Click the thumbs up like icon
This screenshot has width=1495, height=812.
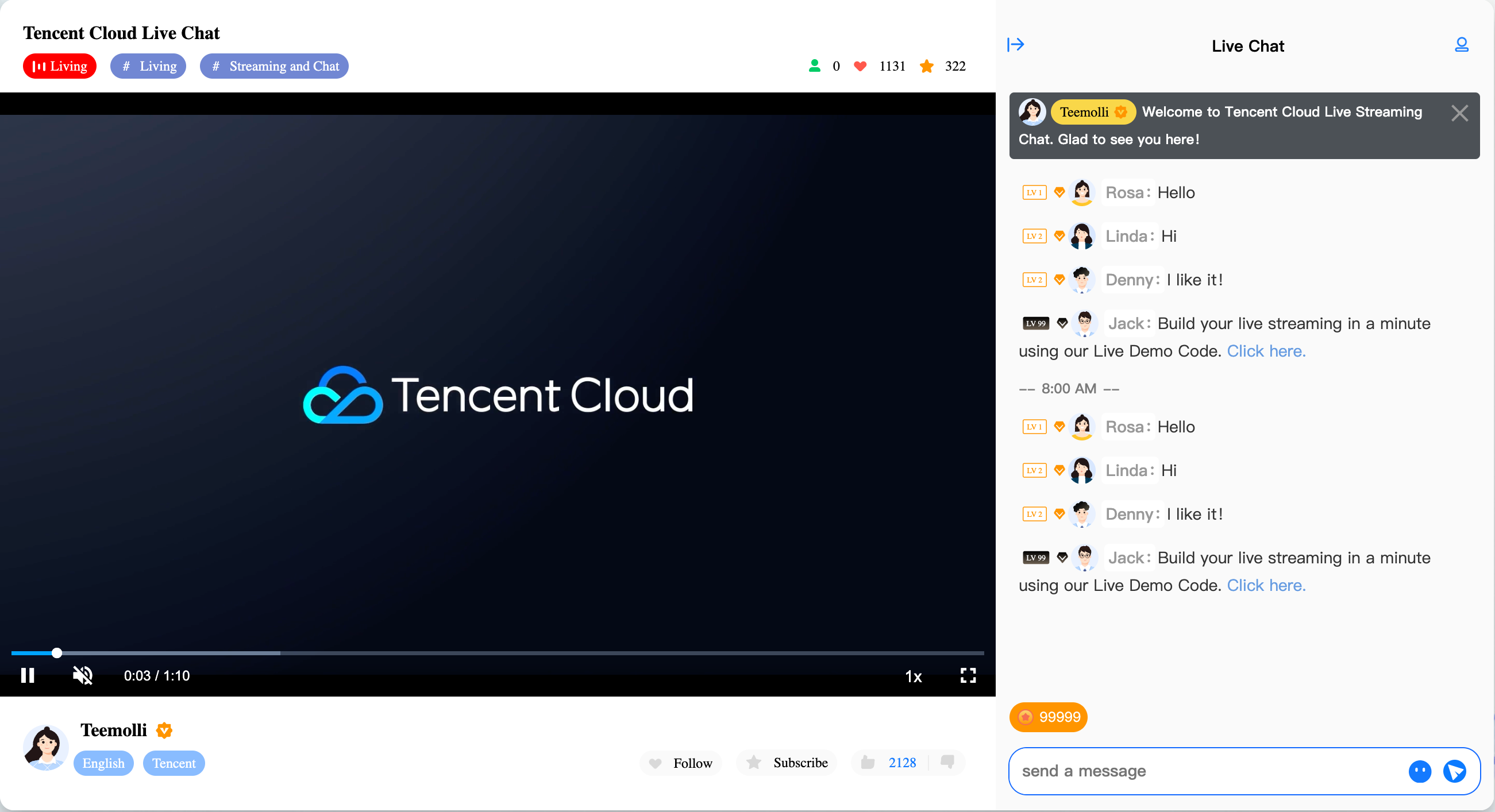click(x=868, y=762)
